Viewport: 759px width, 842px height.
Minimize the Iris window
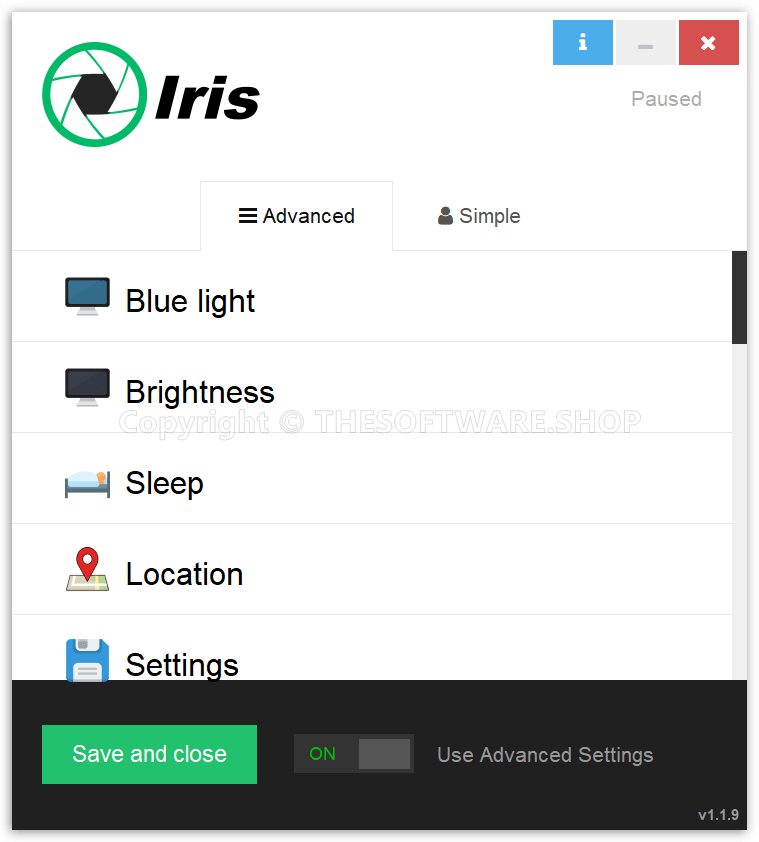pyautogui.click(x=646, y=42)
